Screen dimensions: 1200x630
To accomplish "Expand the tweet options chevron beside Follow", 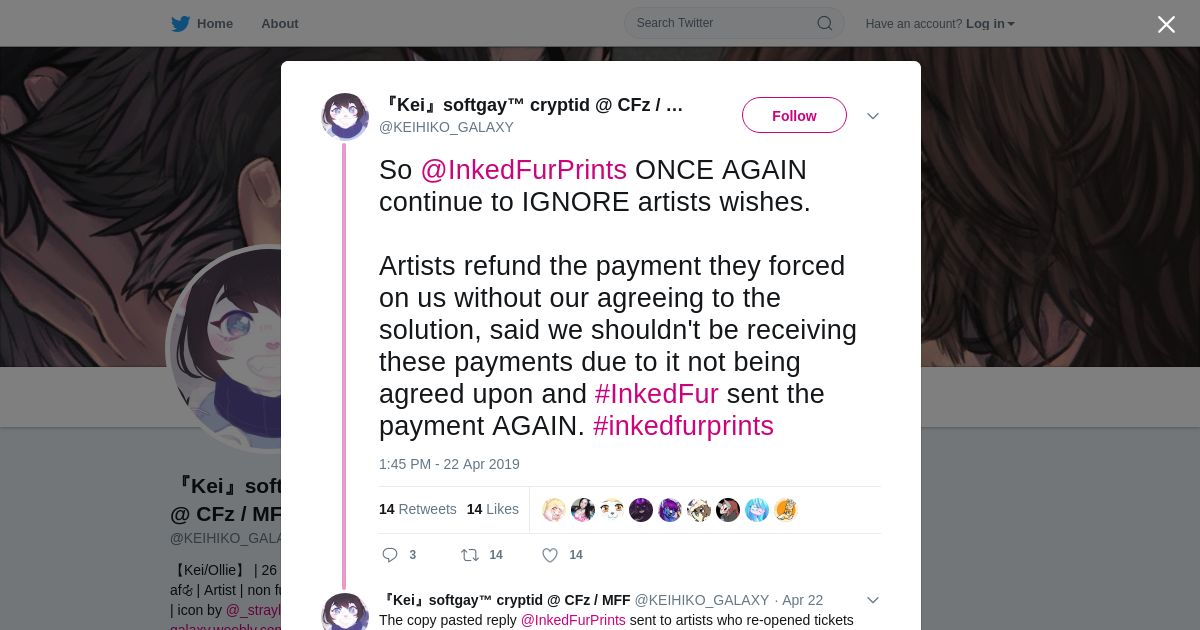I will [873, 116].
